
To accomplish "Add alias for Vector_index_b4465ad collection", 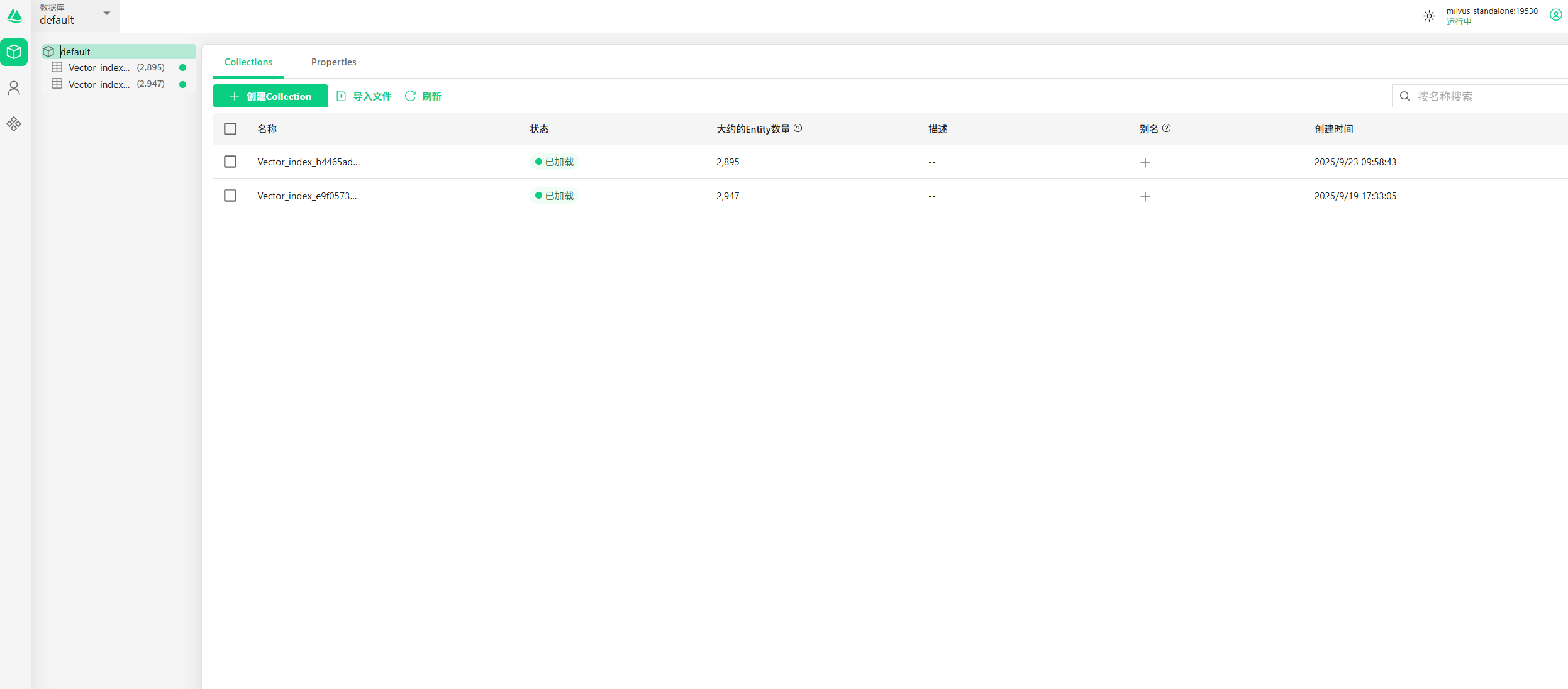I will tap(1145, 163).
